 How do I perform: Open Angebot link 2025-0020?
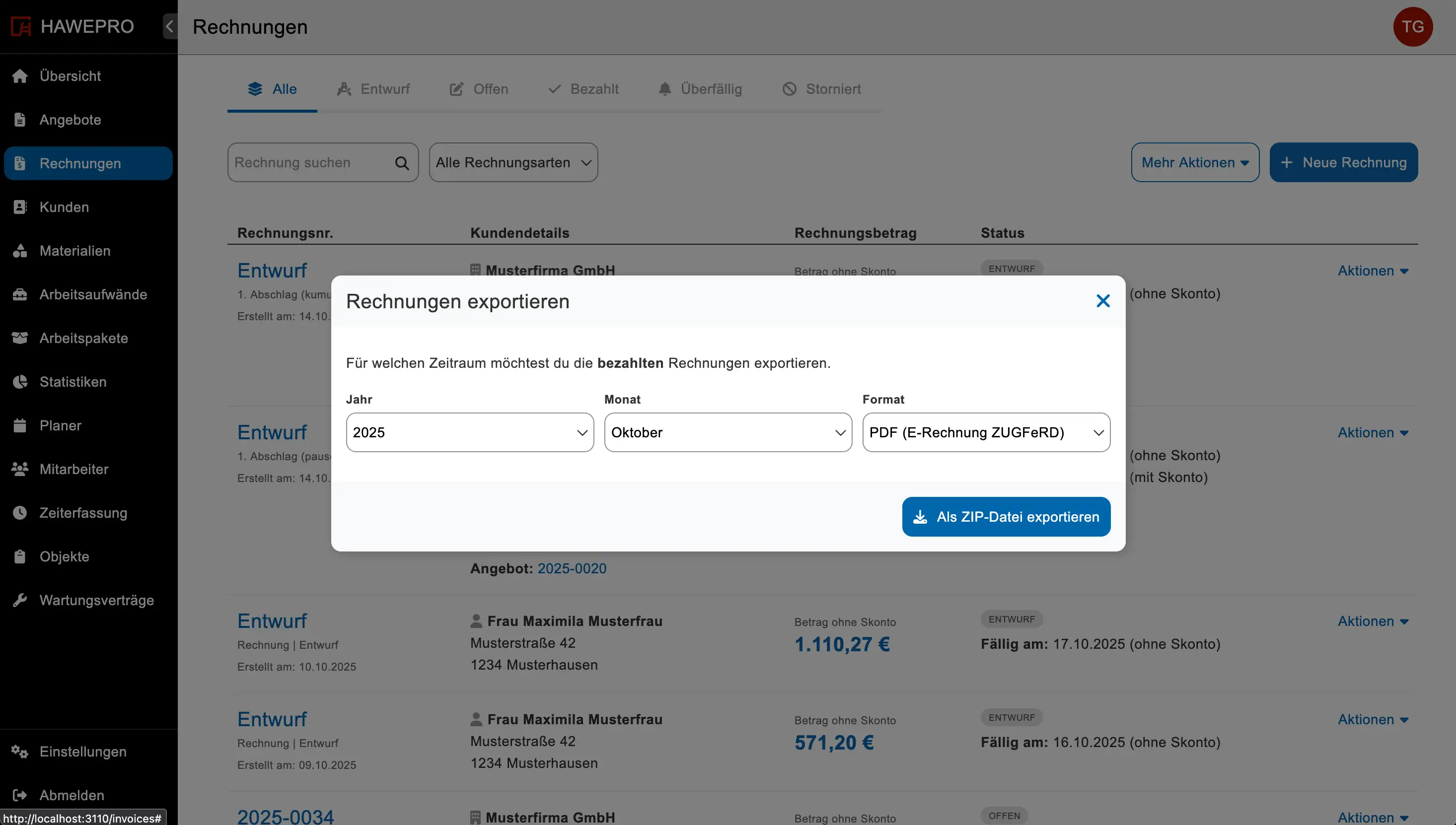point(571,568)
